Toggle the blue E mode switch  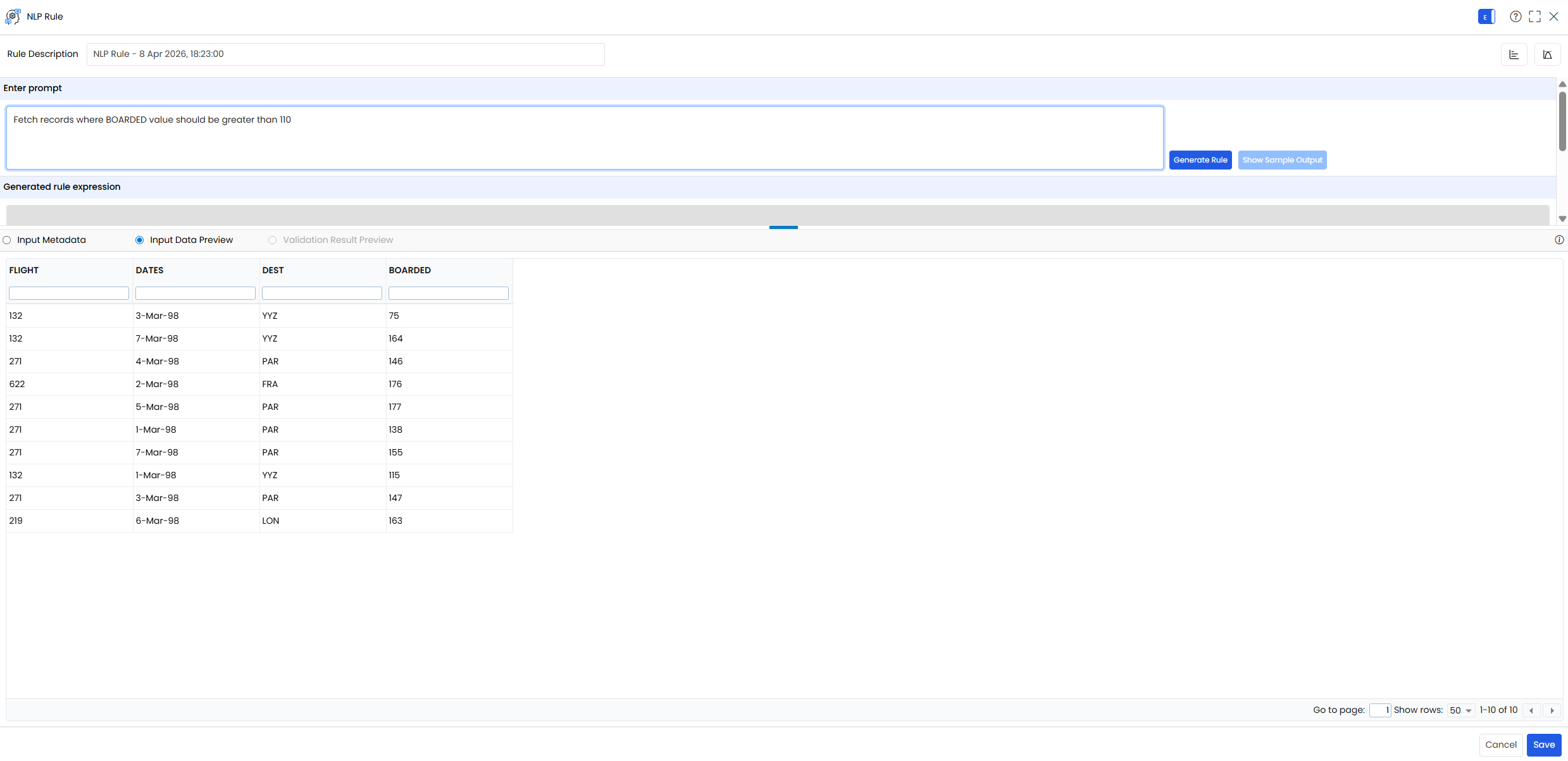coord(1486,17)
